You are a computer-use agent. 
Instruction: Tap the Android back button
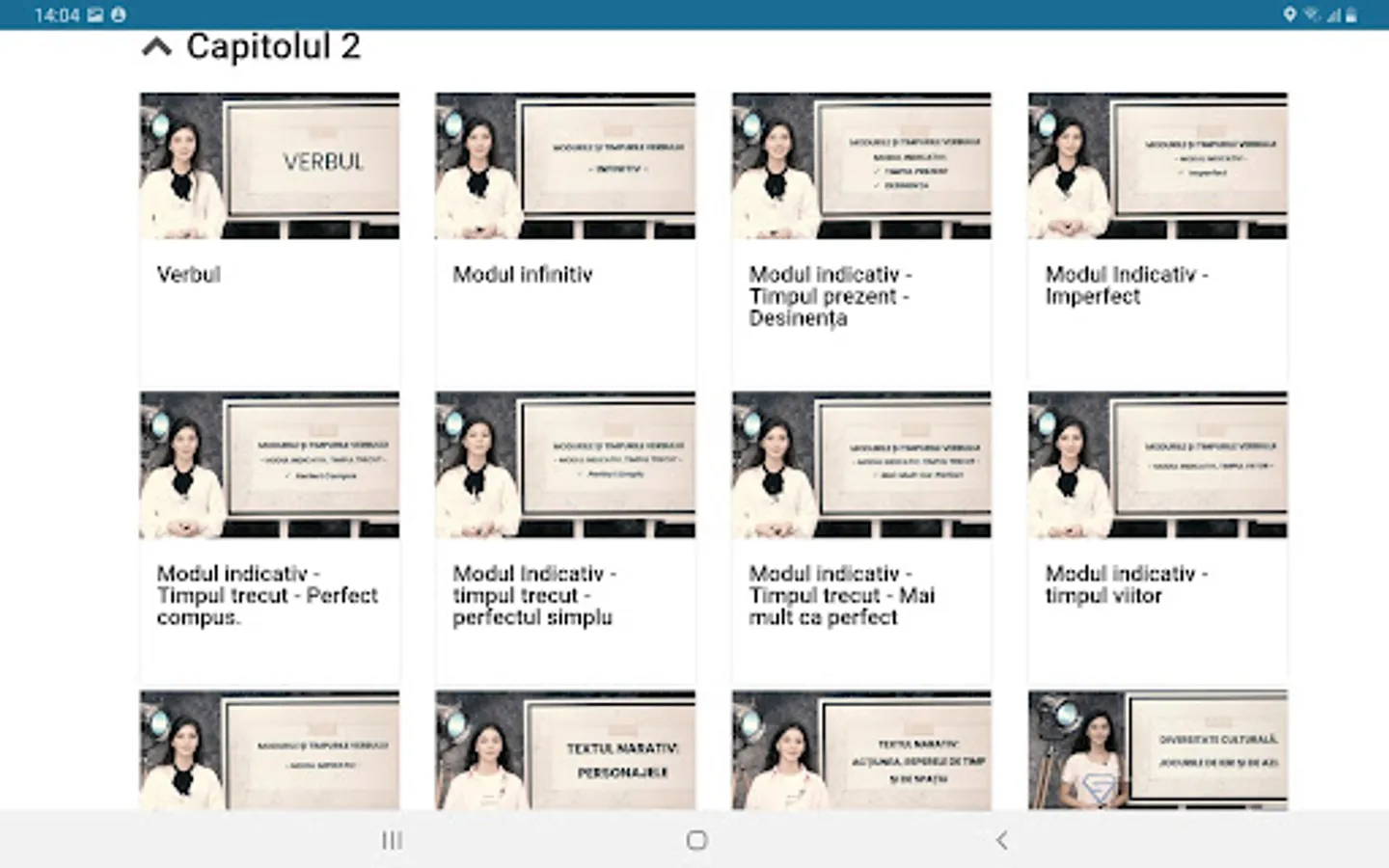tap(1001, 840)
